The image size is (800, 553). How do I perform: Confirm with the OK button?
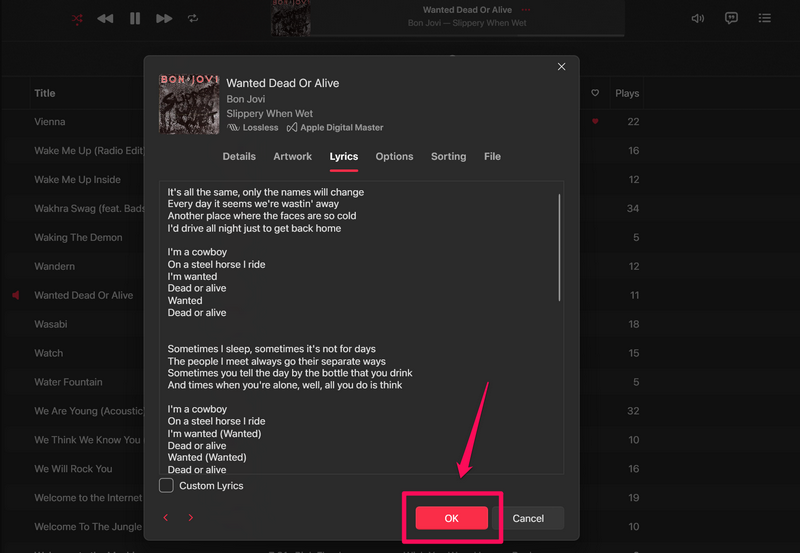452,518
